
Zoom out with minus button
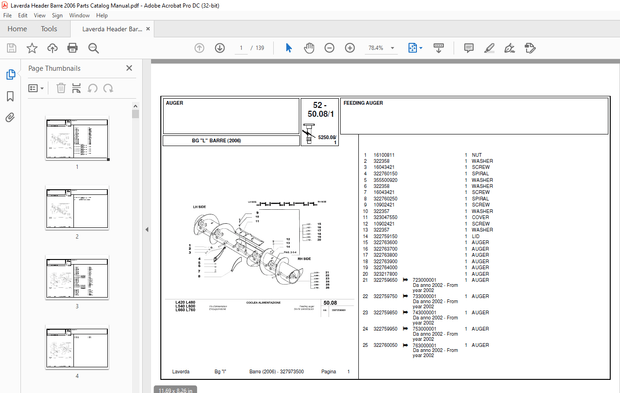[x=329, y=48]
